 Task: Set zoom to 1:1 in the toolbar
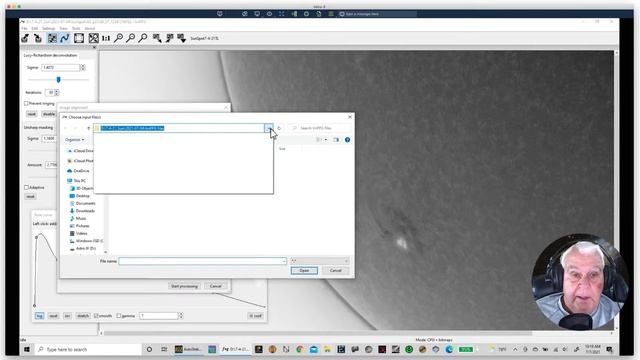106,38
